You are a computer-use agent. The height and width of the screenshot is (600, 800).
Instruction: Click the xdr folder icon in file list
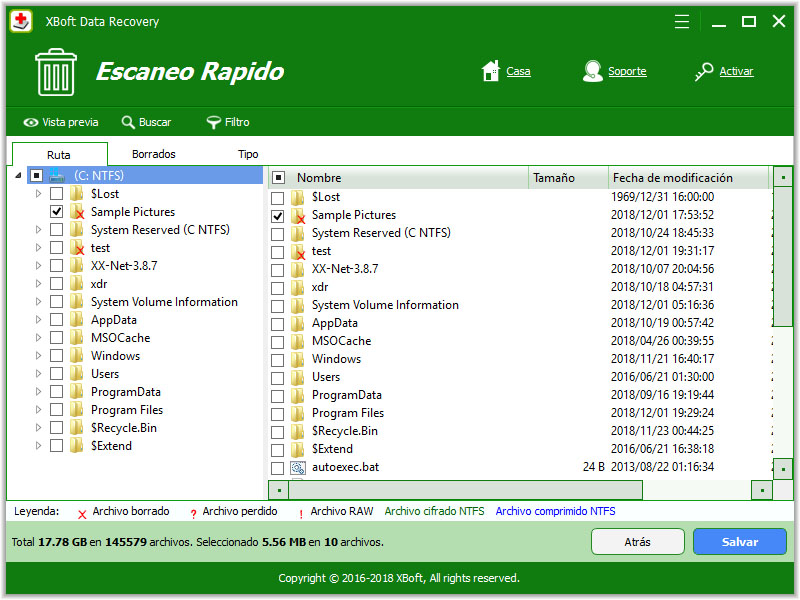point(298,287)
